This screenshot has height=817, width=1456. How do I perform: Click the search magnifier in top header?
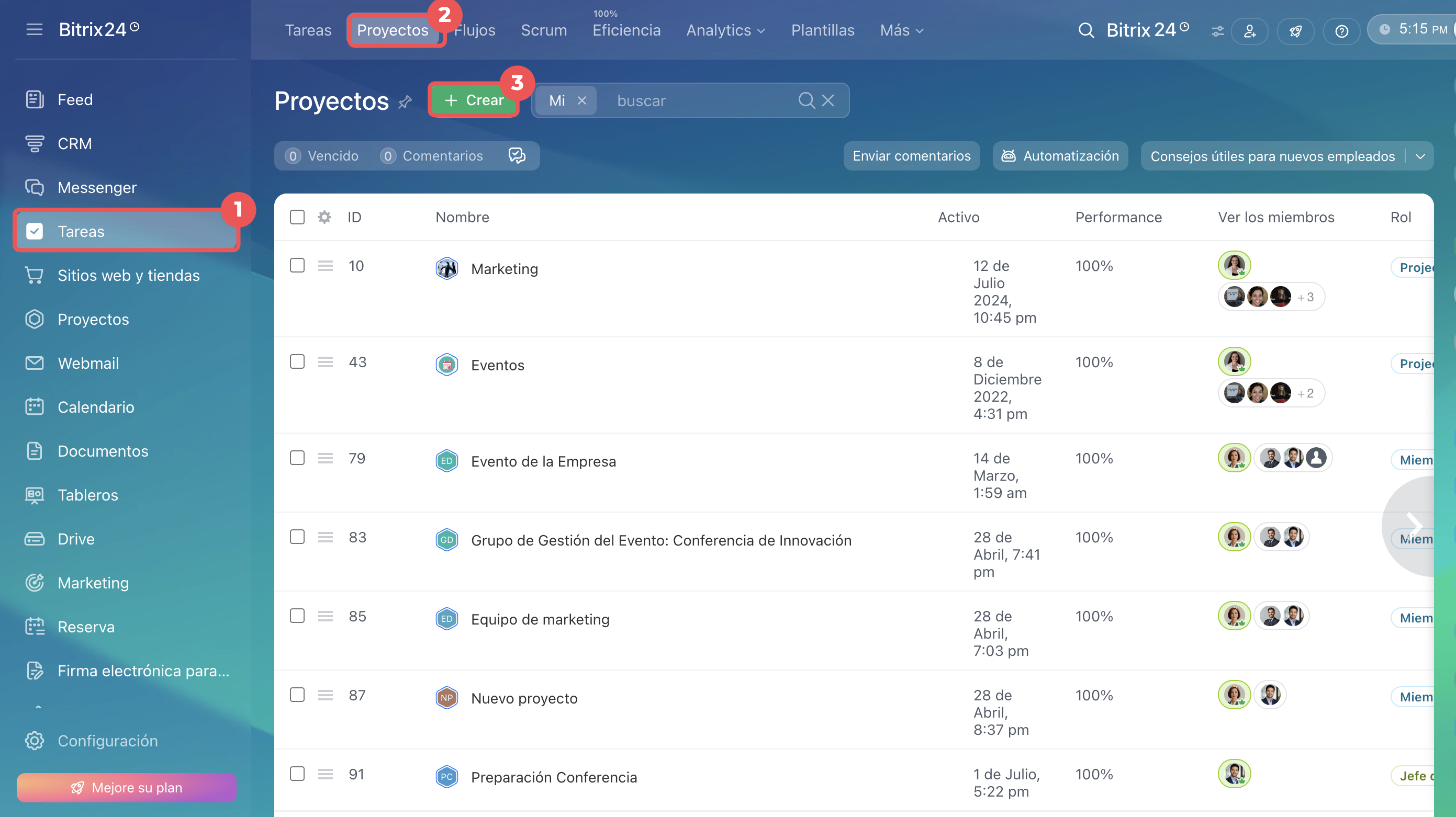(x=1086, y=30)
